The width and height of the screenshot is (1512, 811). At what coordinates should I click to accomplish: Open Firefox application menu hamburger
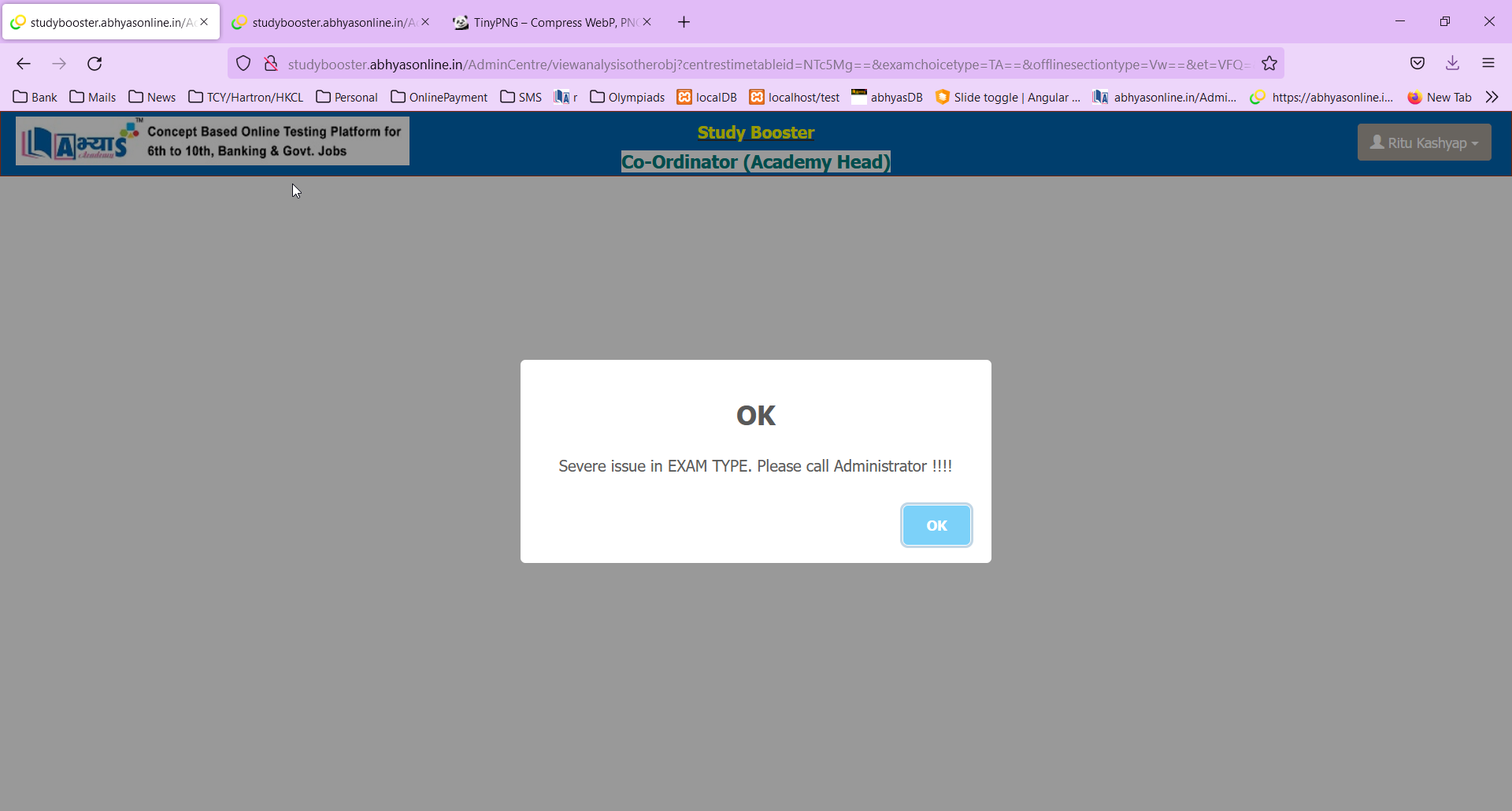point(1488,64)
